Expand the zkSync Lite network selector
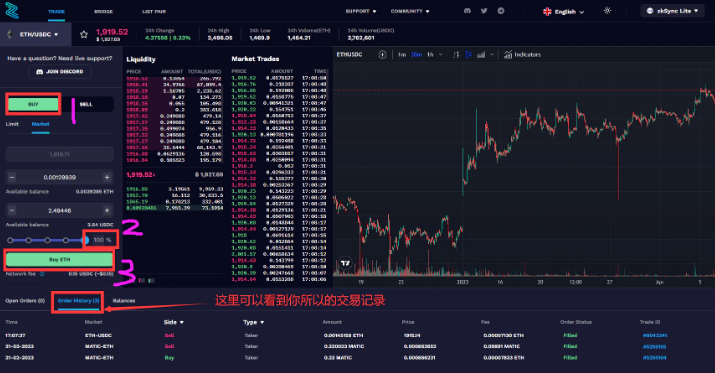Image resolution: width=715 pixels, height=373 pixels. [x=672, y=11]
